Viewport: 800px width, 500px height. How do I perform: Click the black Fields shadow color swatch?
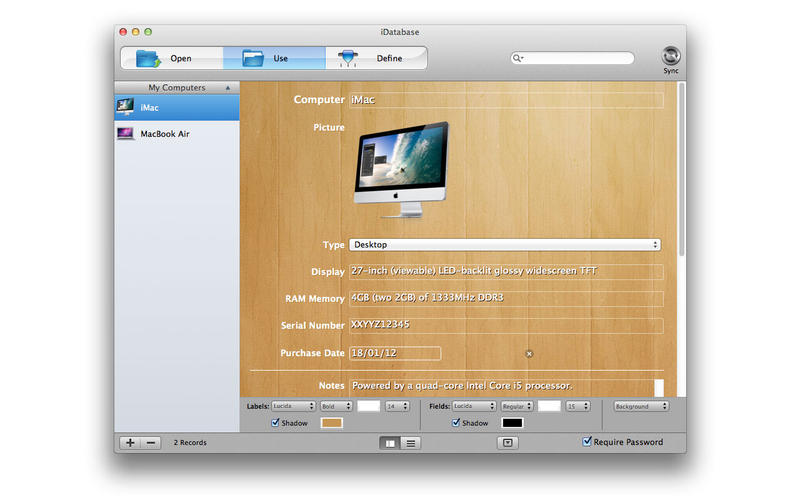click(512, 423)
